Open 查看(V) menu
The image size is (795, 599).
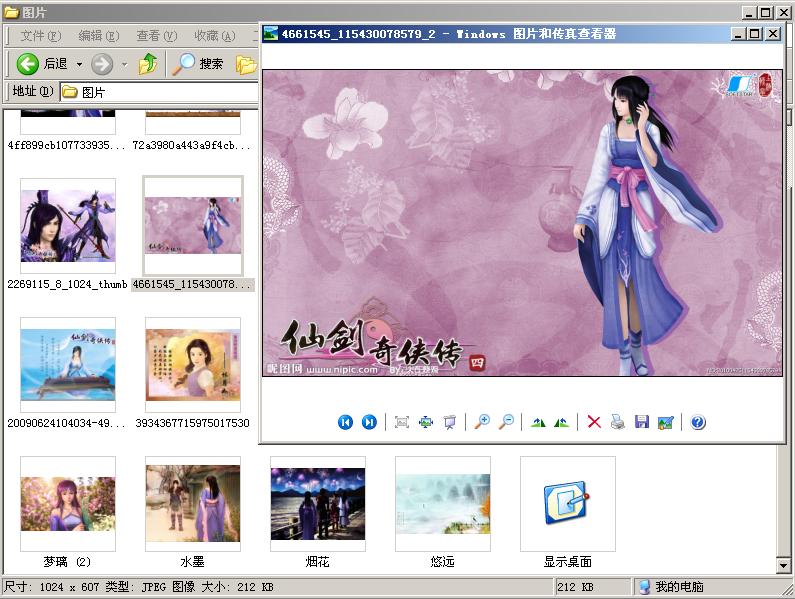[x=157, y=36]
